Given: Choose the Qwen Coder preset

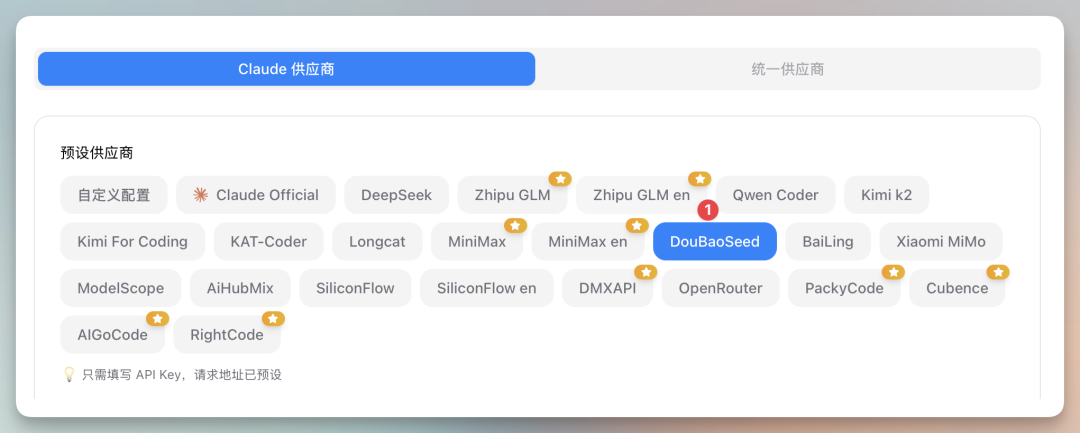Looking at the screenshot, I should click(776, 195).
